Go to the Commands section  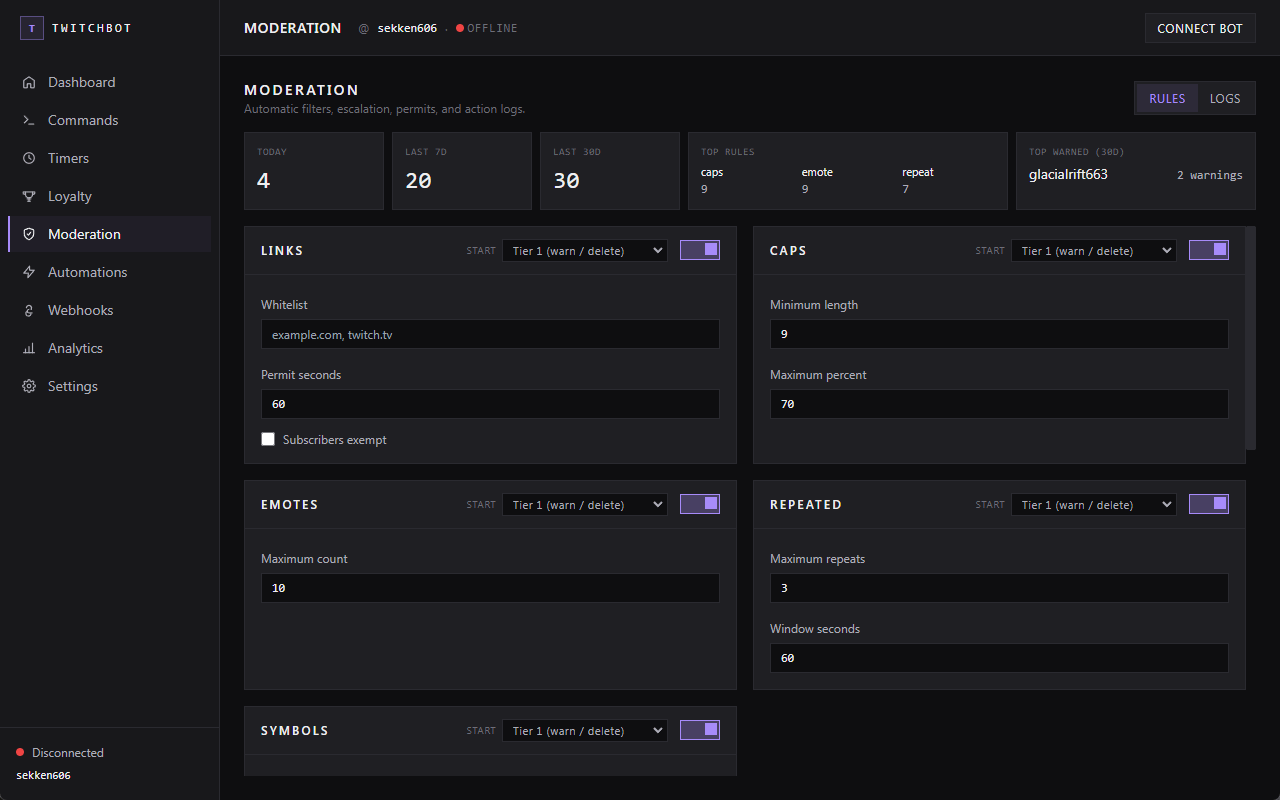[x=110, y=120]
